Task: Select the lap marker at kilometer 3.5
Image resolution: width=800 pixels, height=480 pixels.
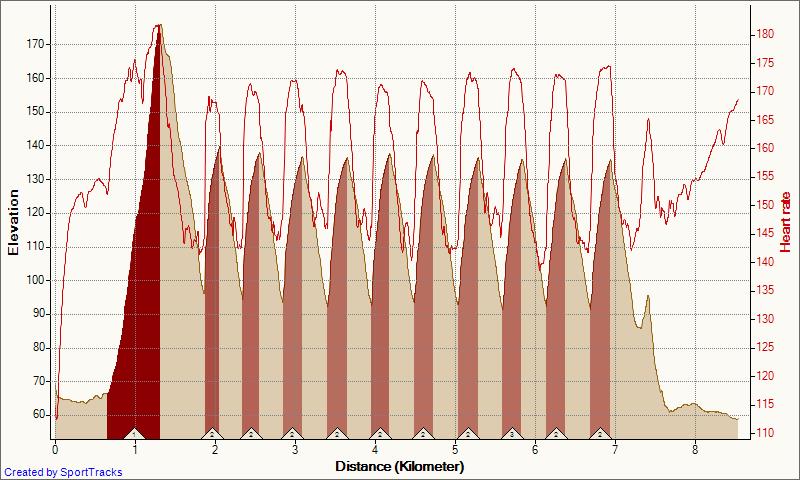Action: click(336, 433)
